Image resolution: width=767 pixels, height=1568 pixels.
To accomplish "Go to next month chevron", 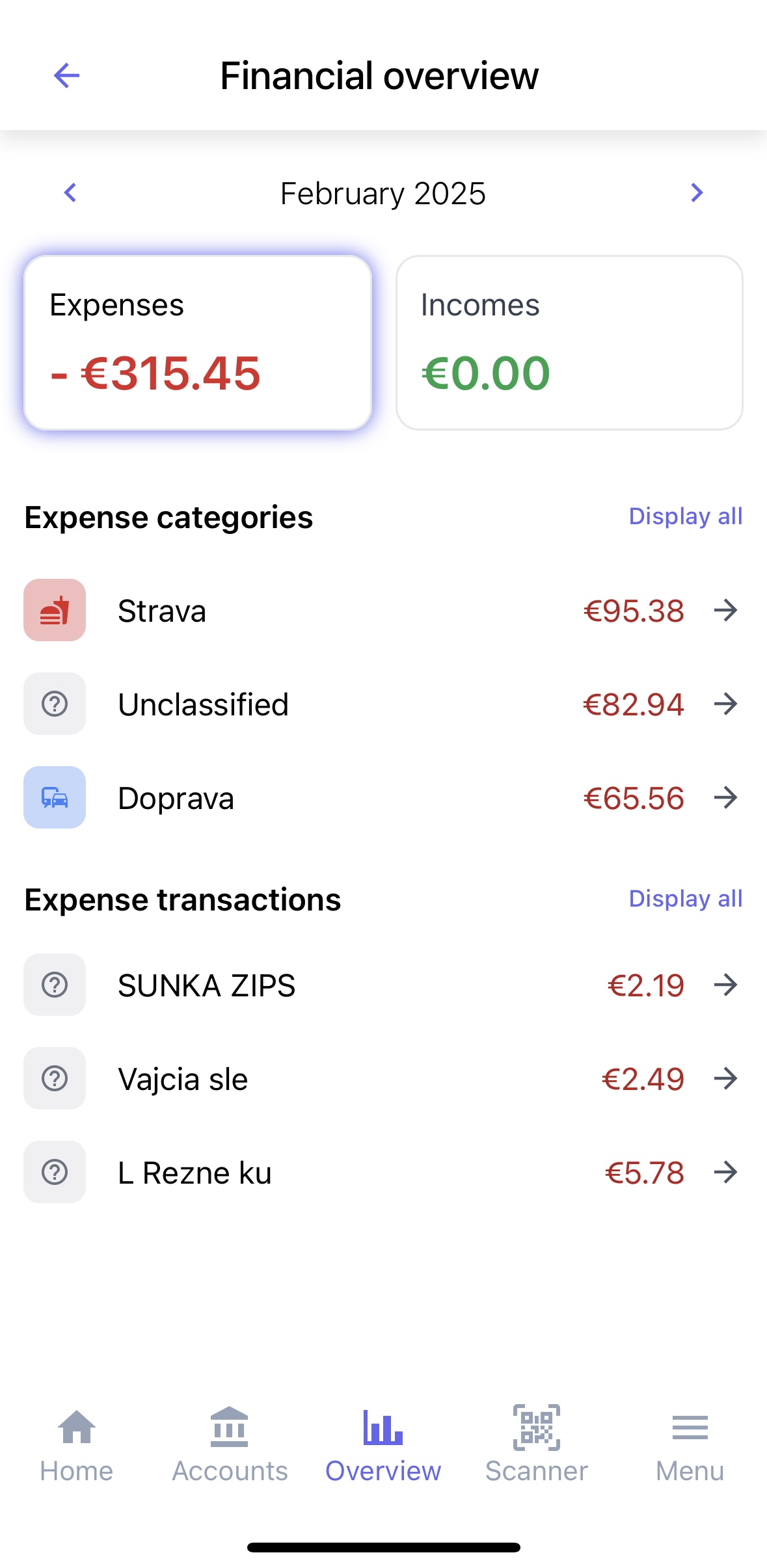I will 697,193.
